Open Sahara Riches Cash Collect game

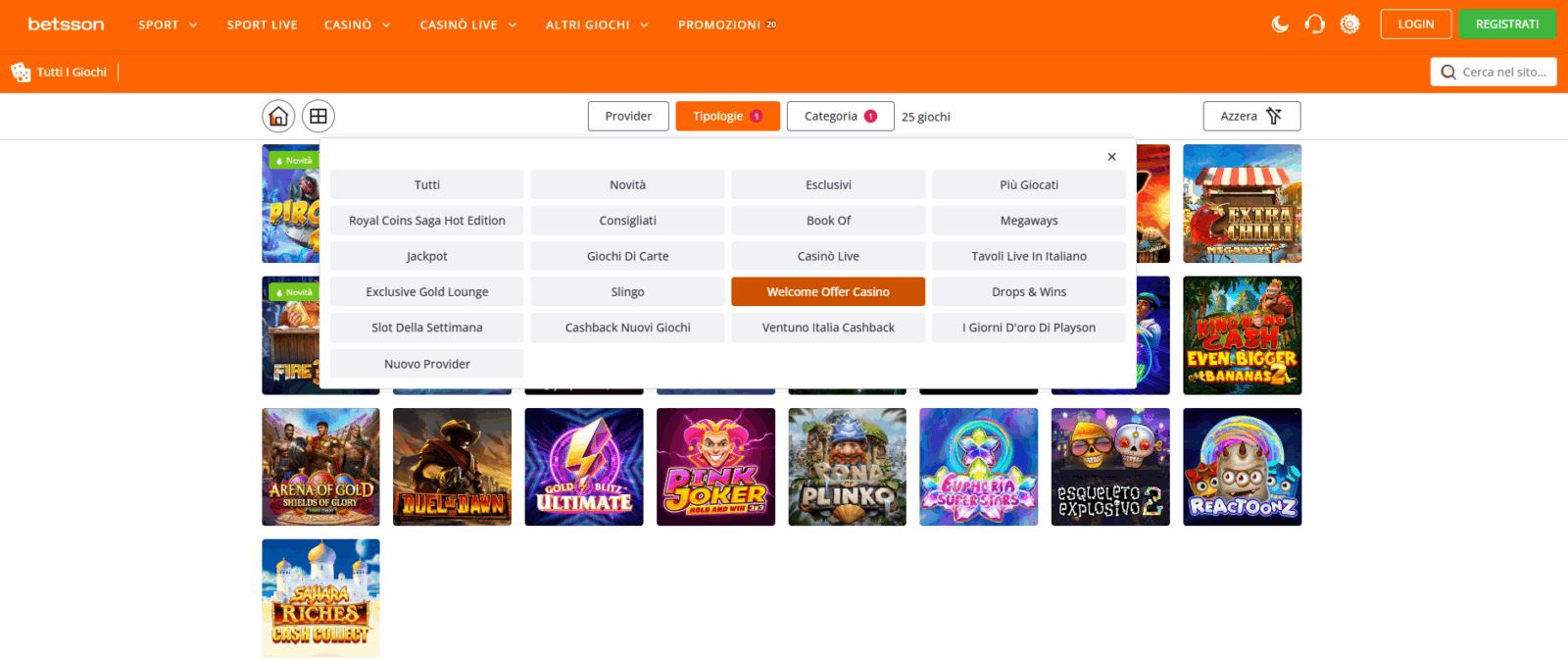(320, 598)
